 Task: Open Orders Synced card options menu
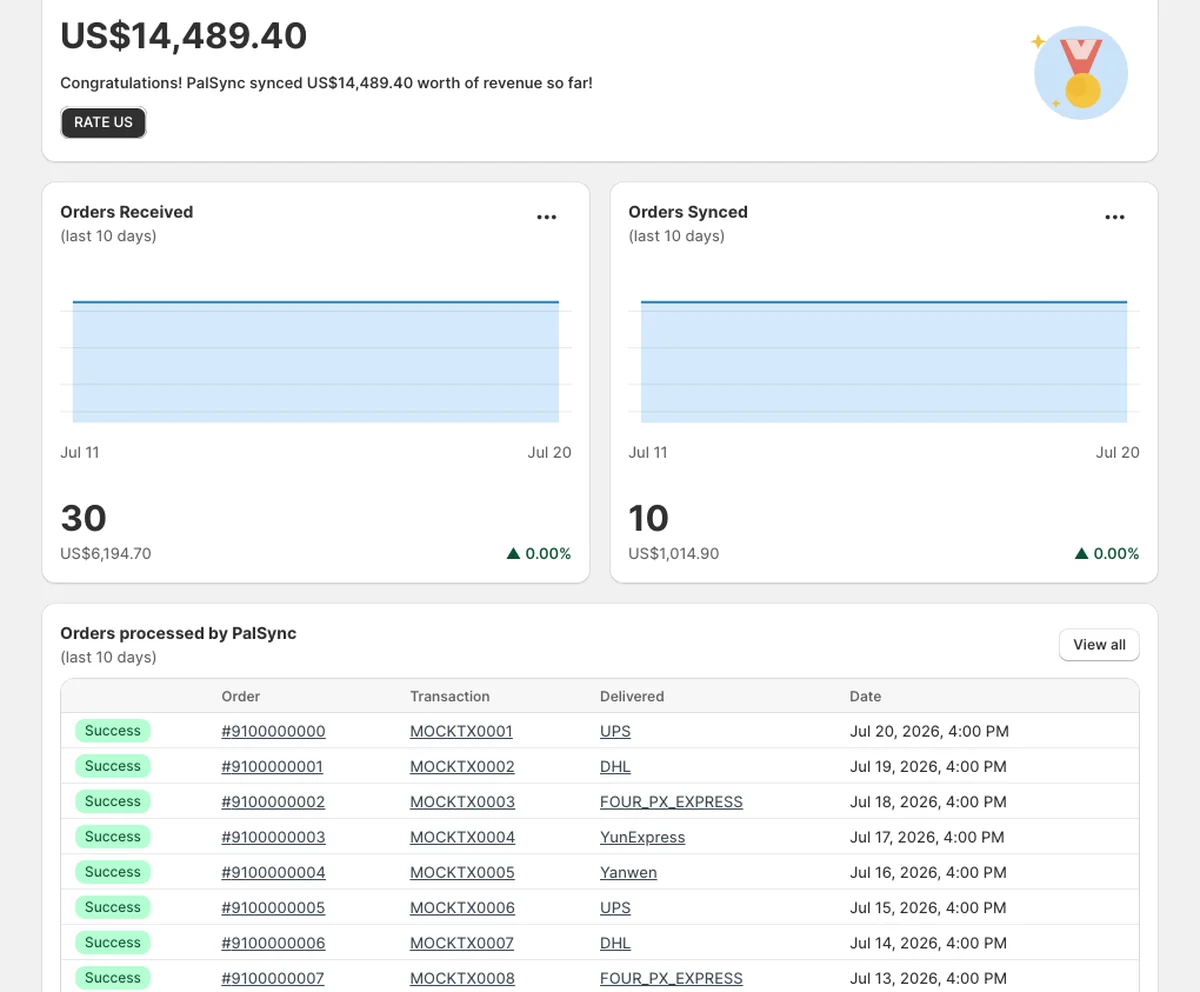[x=1114, y=217]
